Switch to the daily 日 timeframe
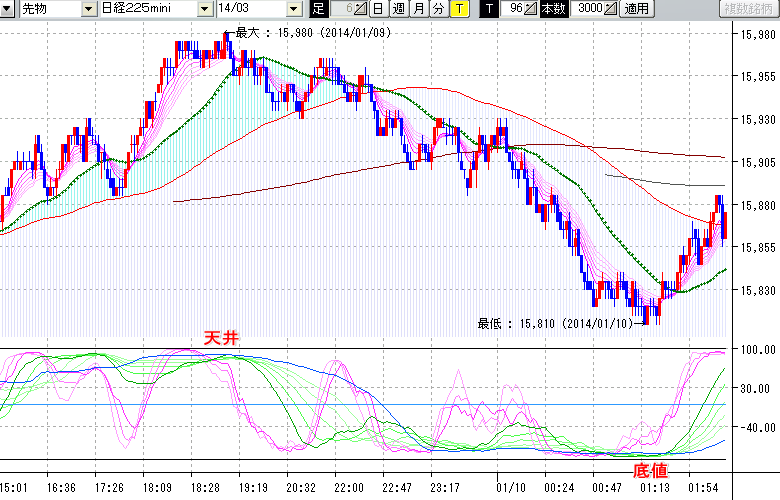Viewport: 780px width, 500px height. click(378, 9)
